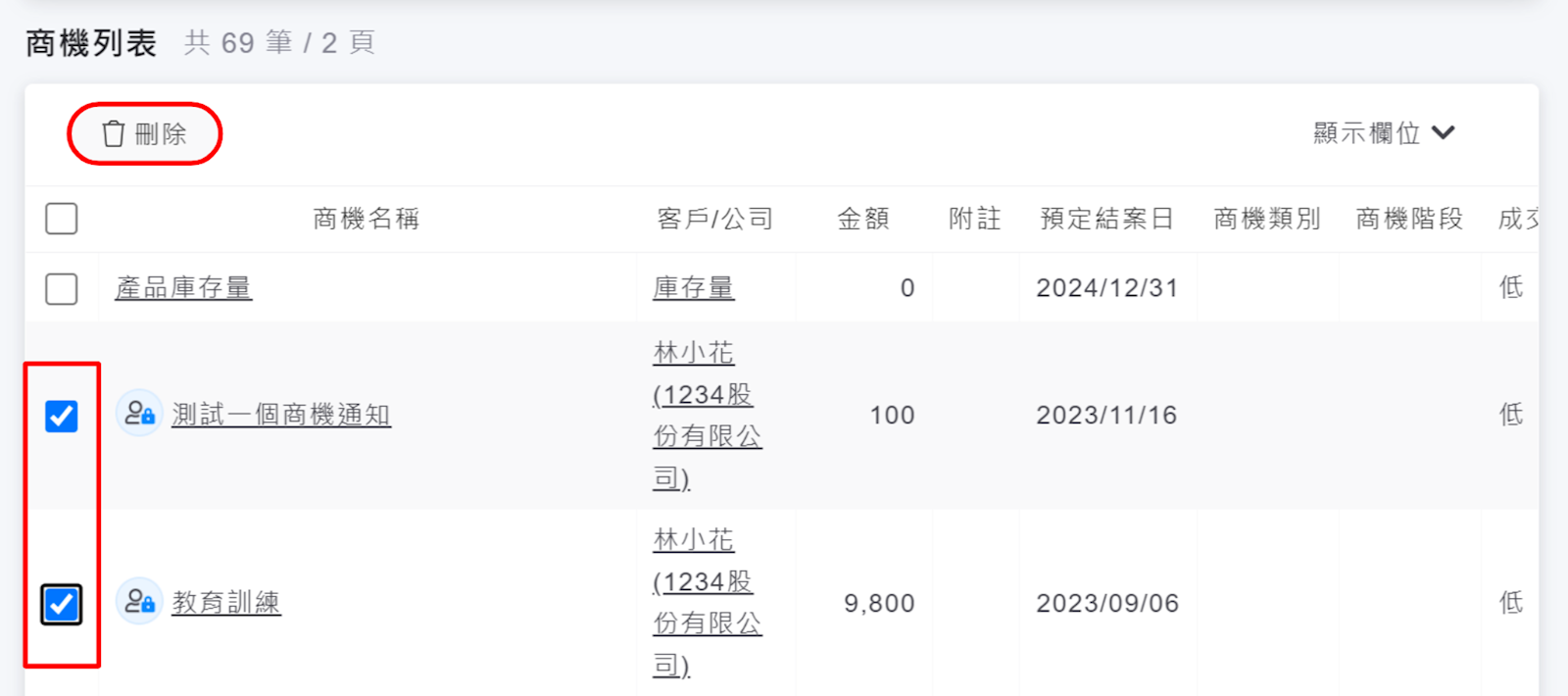Open 林小花 customer link in 測試一個商機通知 row

[694, 353]
